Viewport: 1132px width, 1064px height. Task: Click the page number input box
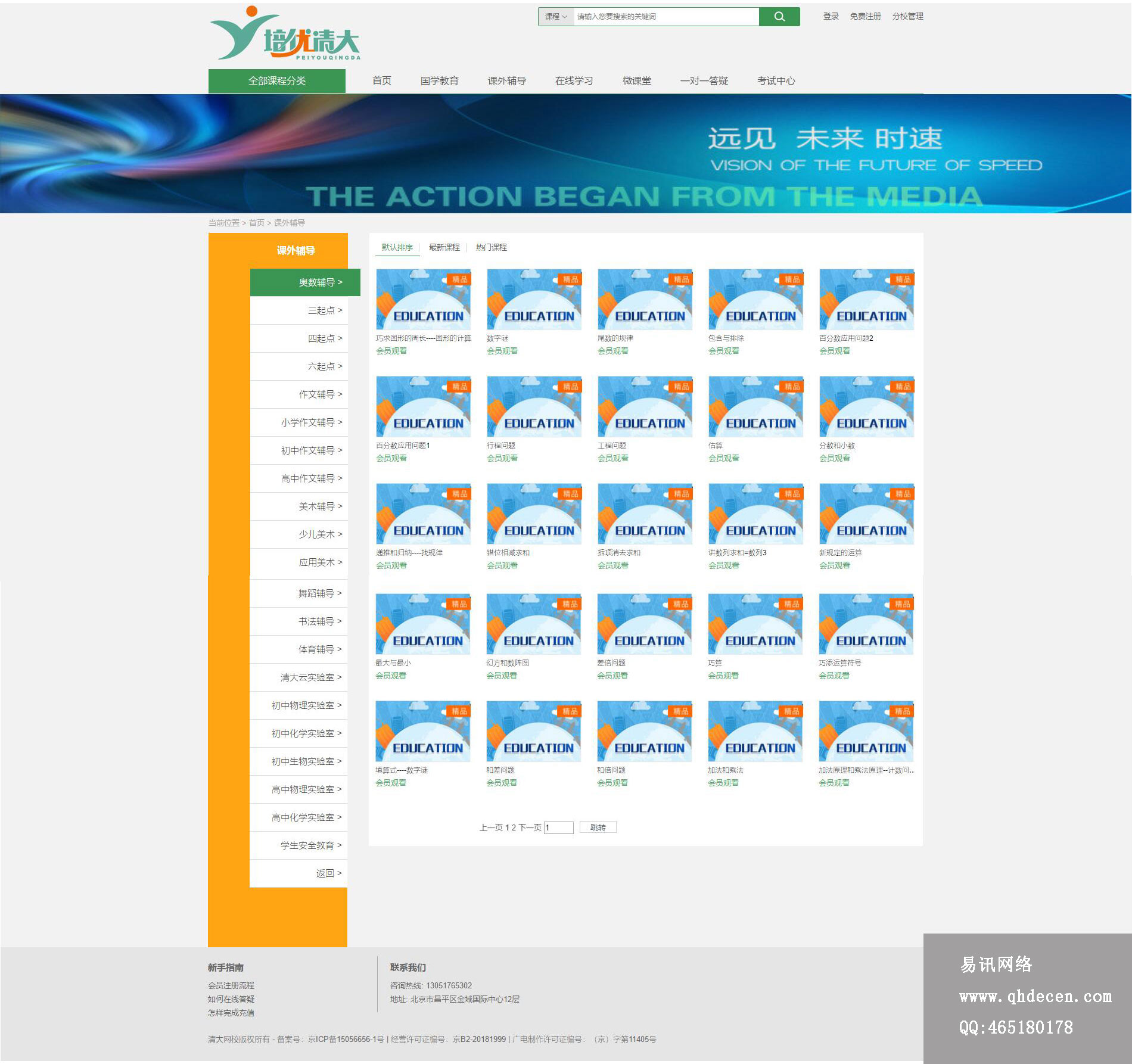click(x=558, y=827)
